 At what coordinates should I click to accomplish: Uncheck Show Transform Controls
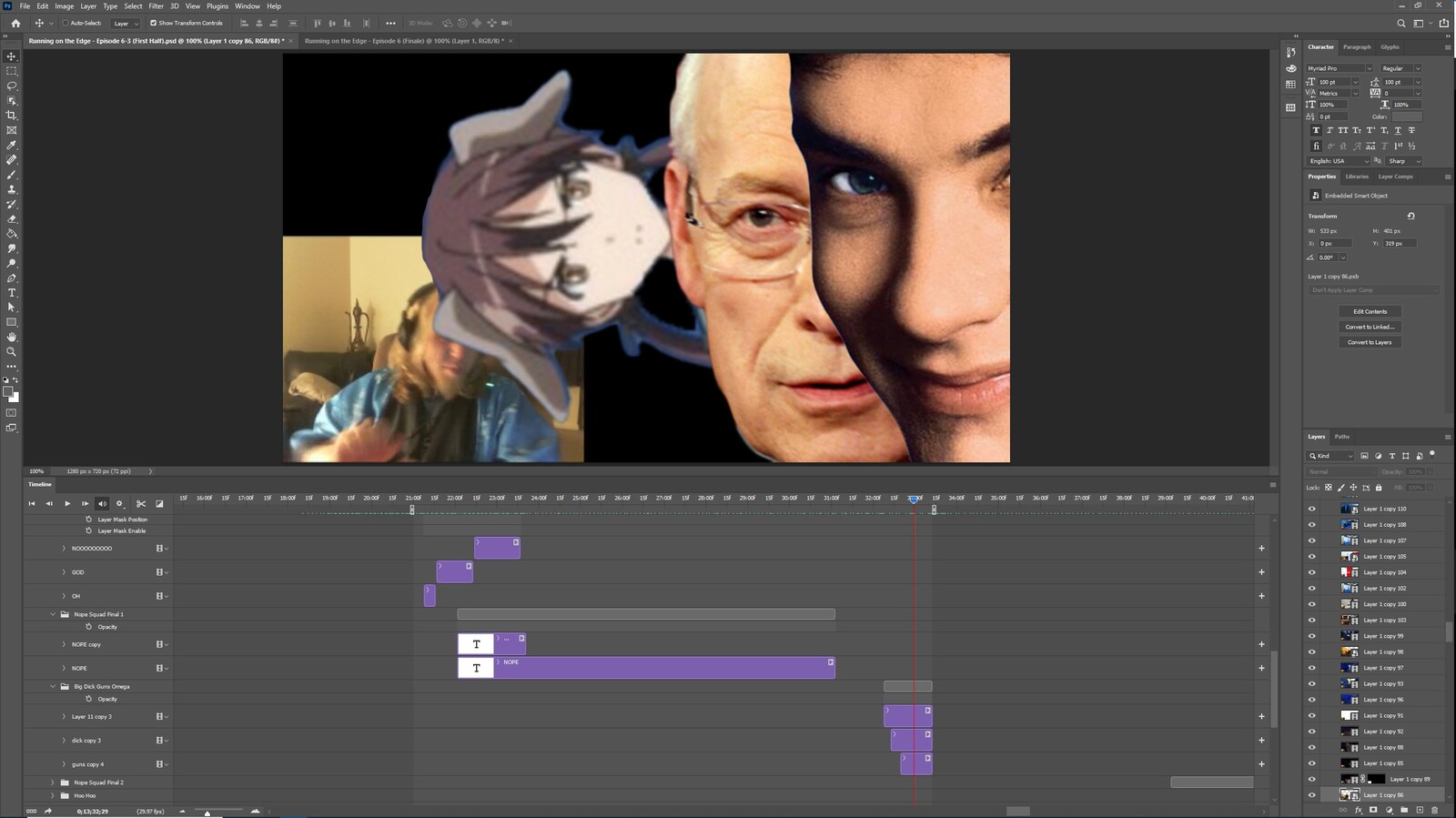(154, 23)
